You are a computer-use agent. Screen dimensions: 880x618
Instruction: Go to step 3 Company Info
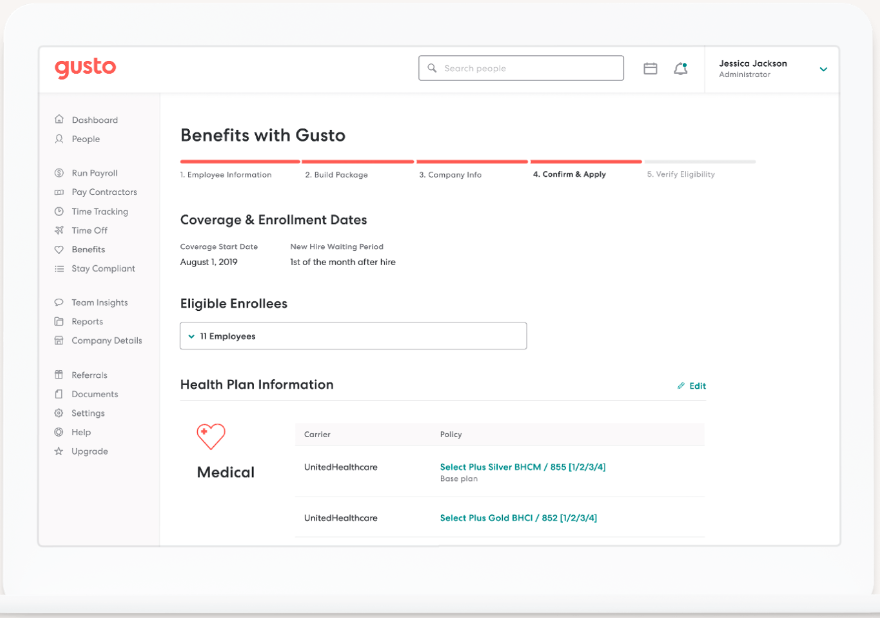click(x=450, y=175)
